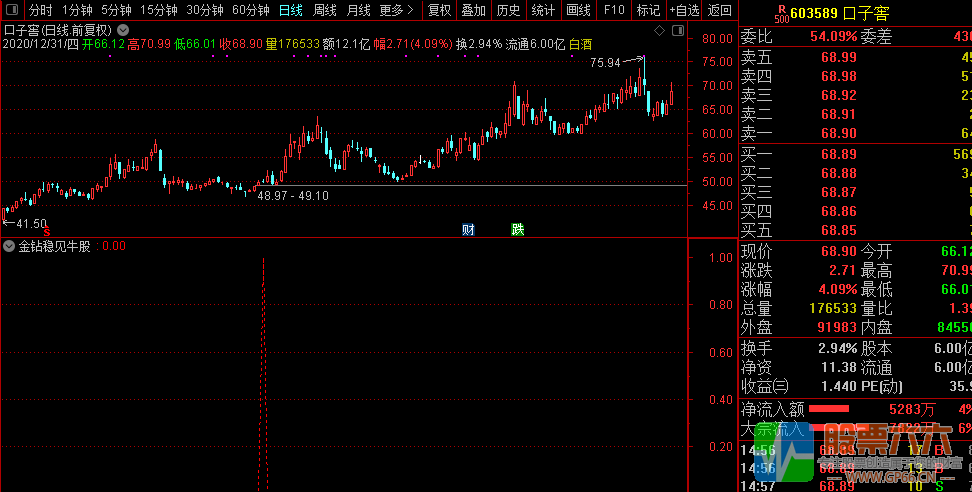Click the 净资 value 11.38
The image size is (972, 492).
click(x=839, y=367)
